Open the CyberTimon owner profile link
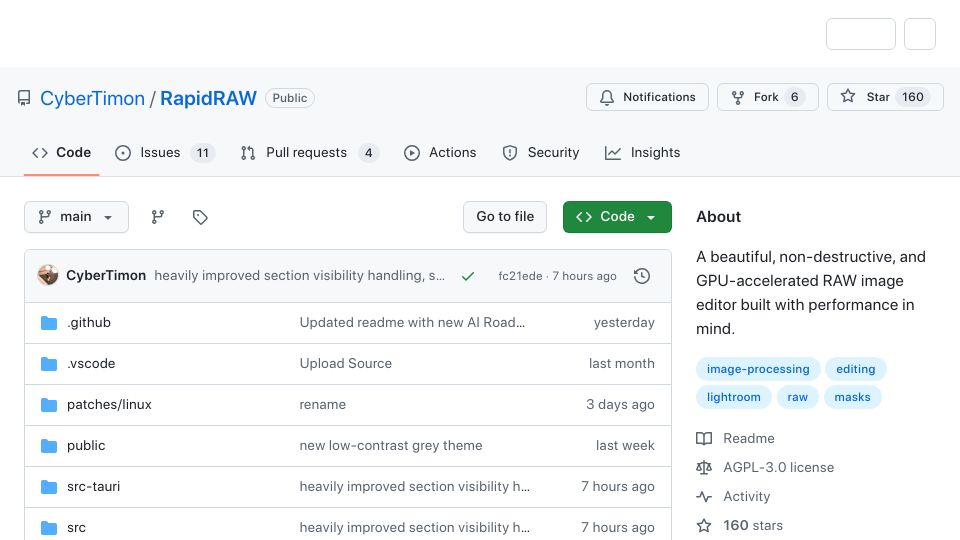 (x=92, y=98)
